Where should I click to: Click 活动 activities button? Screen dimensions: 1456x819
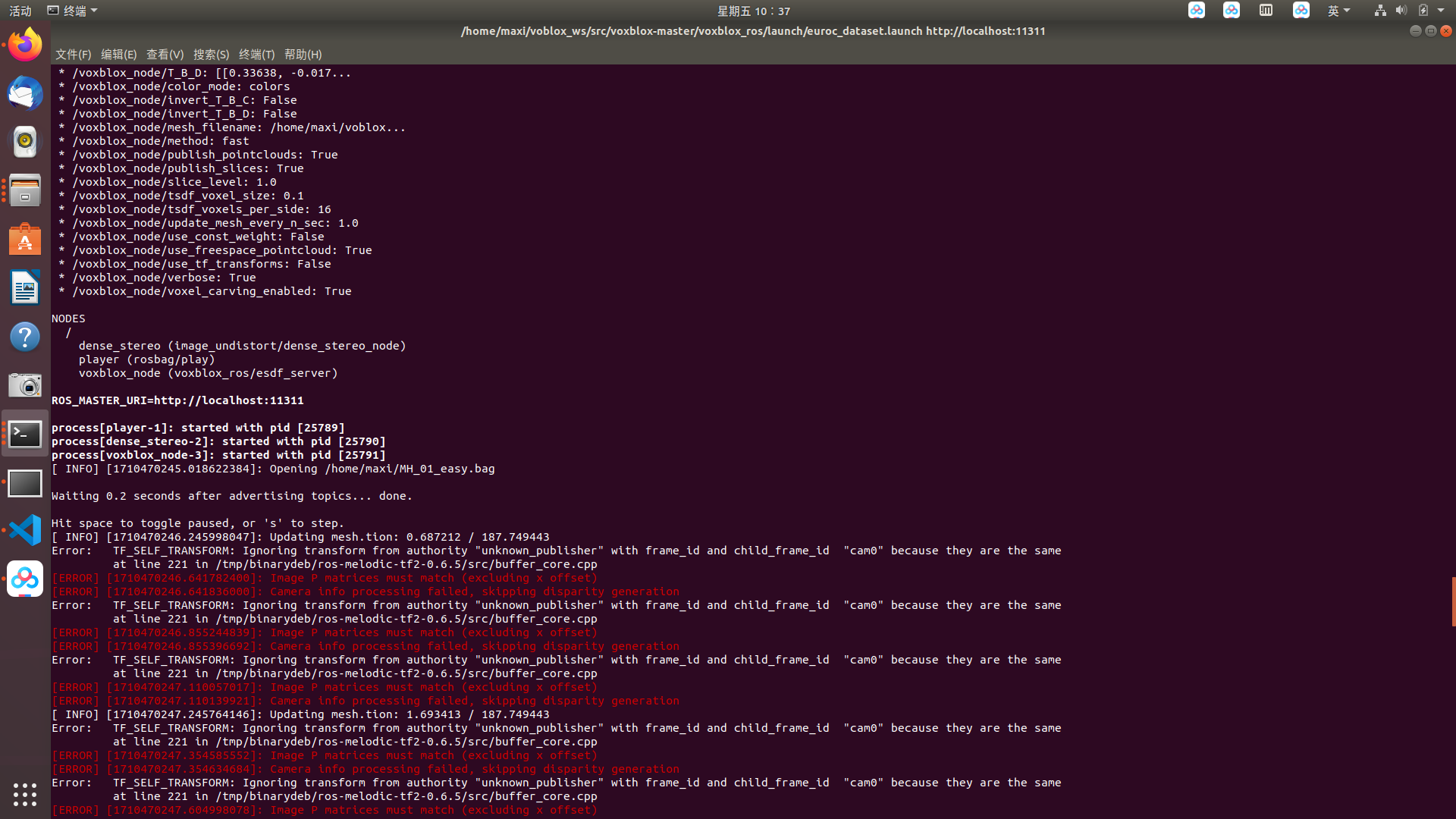click(x=20, y=11)
